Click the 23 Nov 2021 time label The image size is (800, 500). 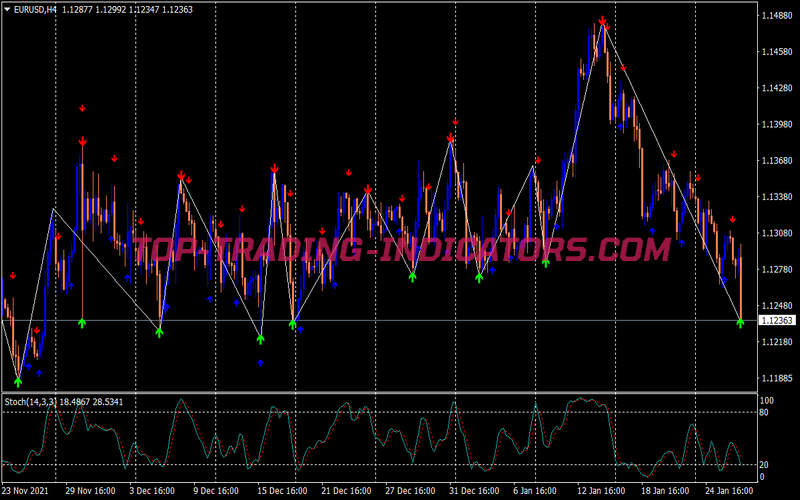26,491
